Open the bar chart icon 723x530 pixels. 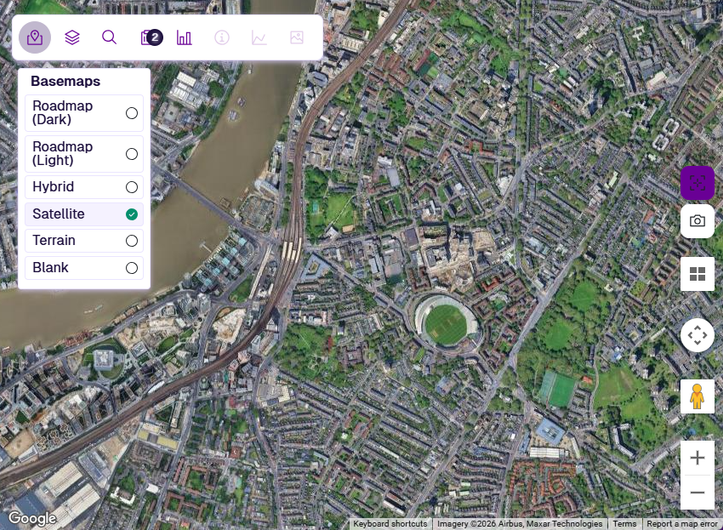point(184,37)
